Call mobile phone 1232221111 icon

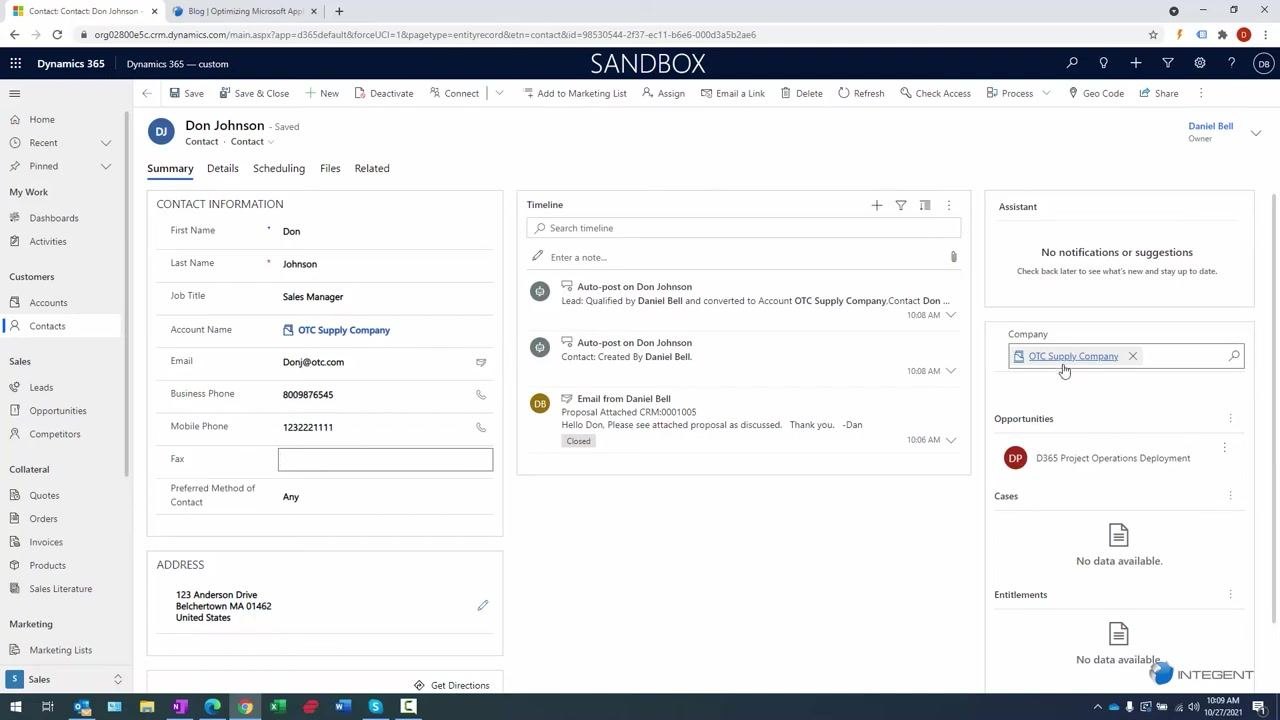pyautogui.click(x=481, y=427)
